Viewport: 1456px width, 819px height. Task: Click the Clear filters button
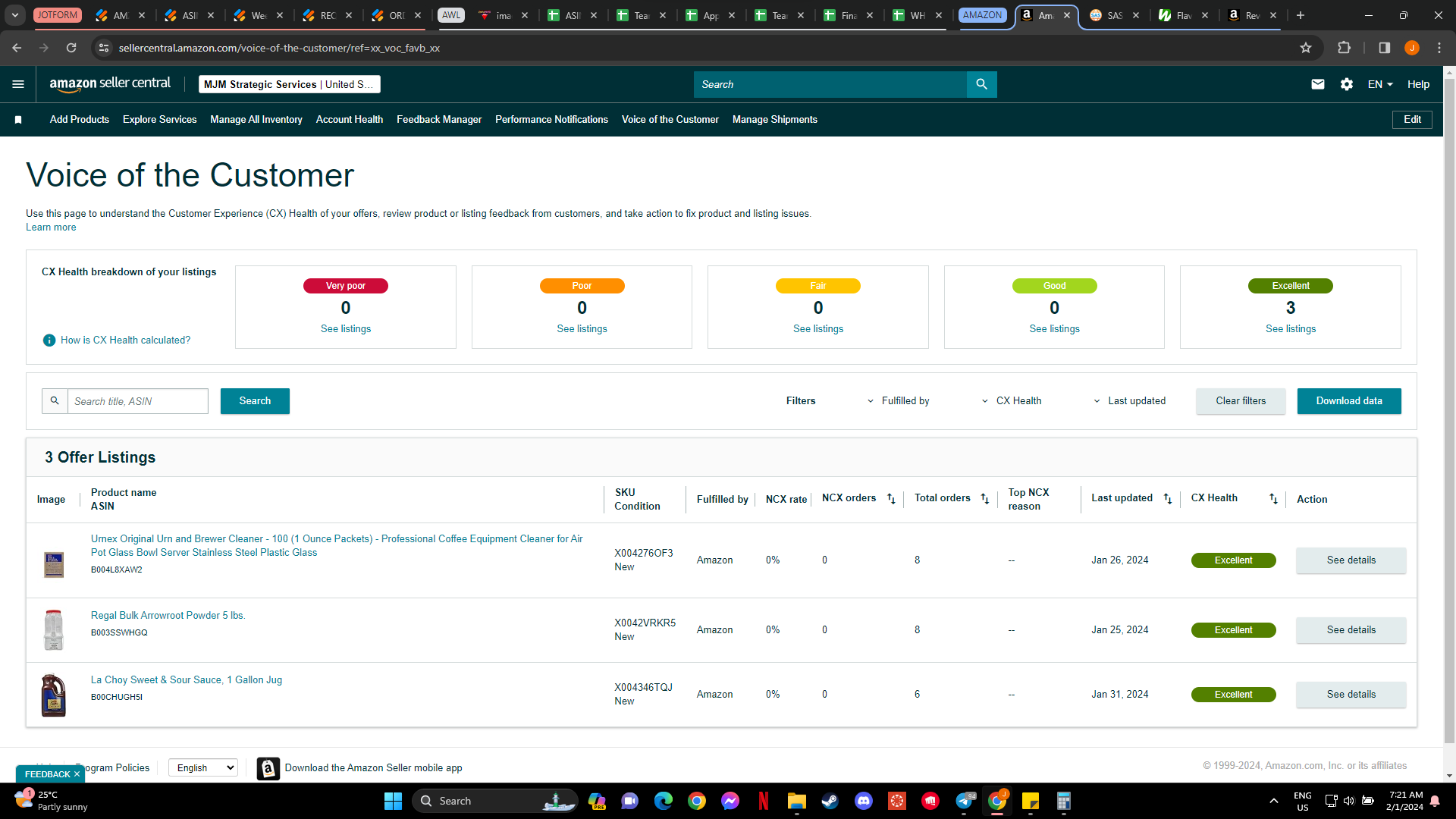1241,401
